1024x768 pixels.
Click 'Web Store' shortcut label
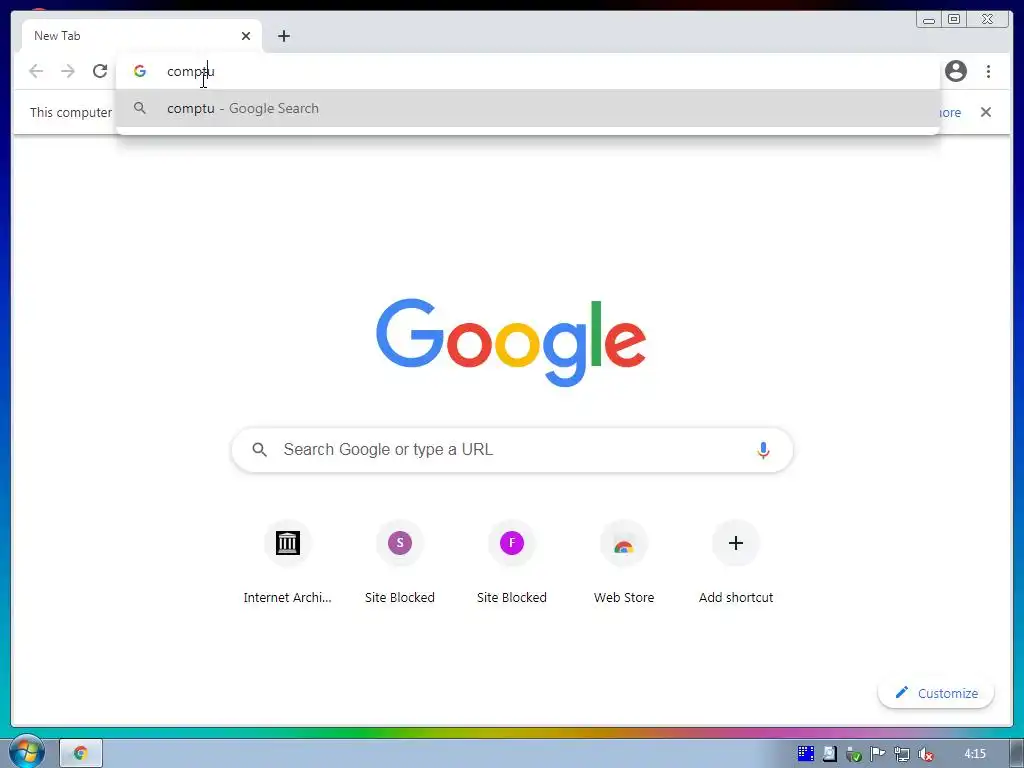point(624,597)
